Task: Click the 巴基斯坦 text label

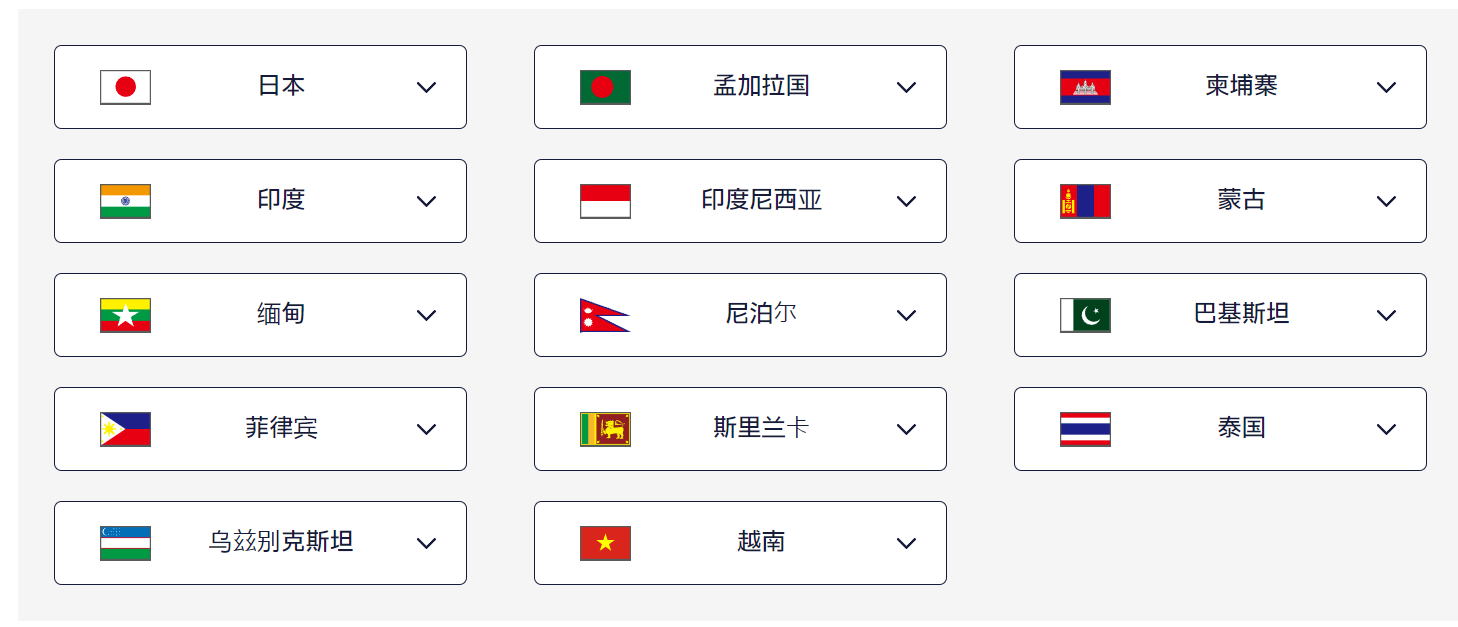Action: [x=1241, y=314]
